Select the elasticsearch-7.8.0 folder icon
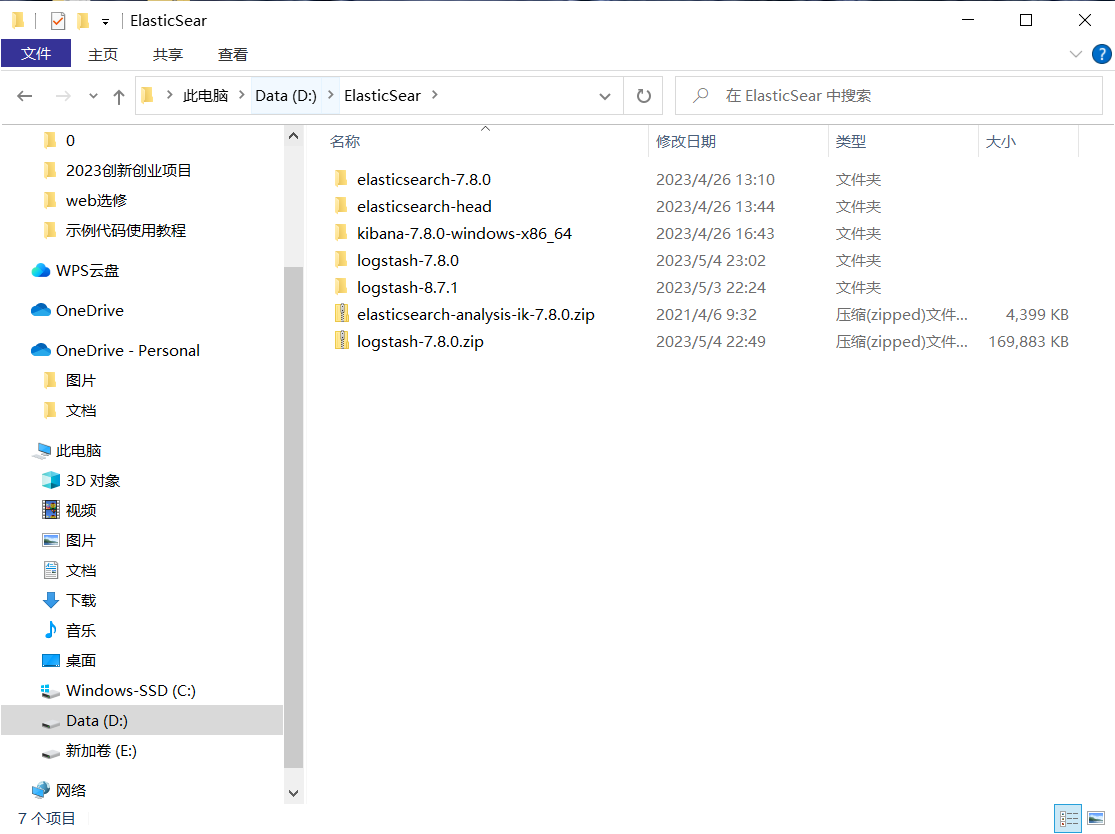Screen dimensions: 1115x834 point(341,178)
